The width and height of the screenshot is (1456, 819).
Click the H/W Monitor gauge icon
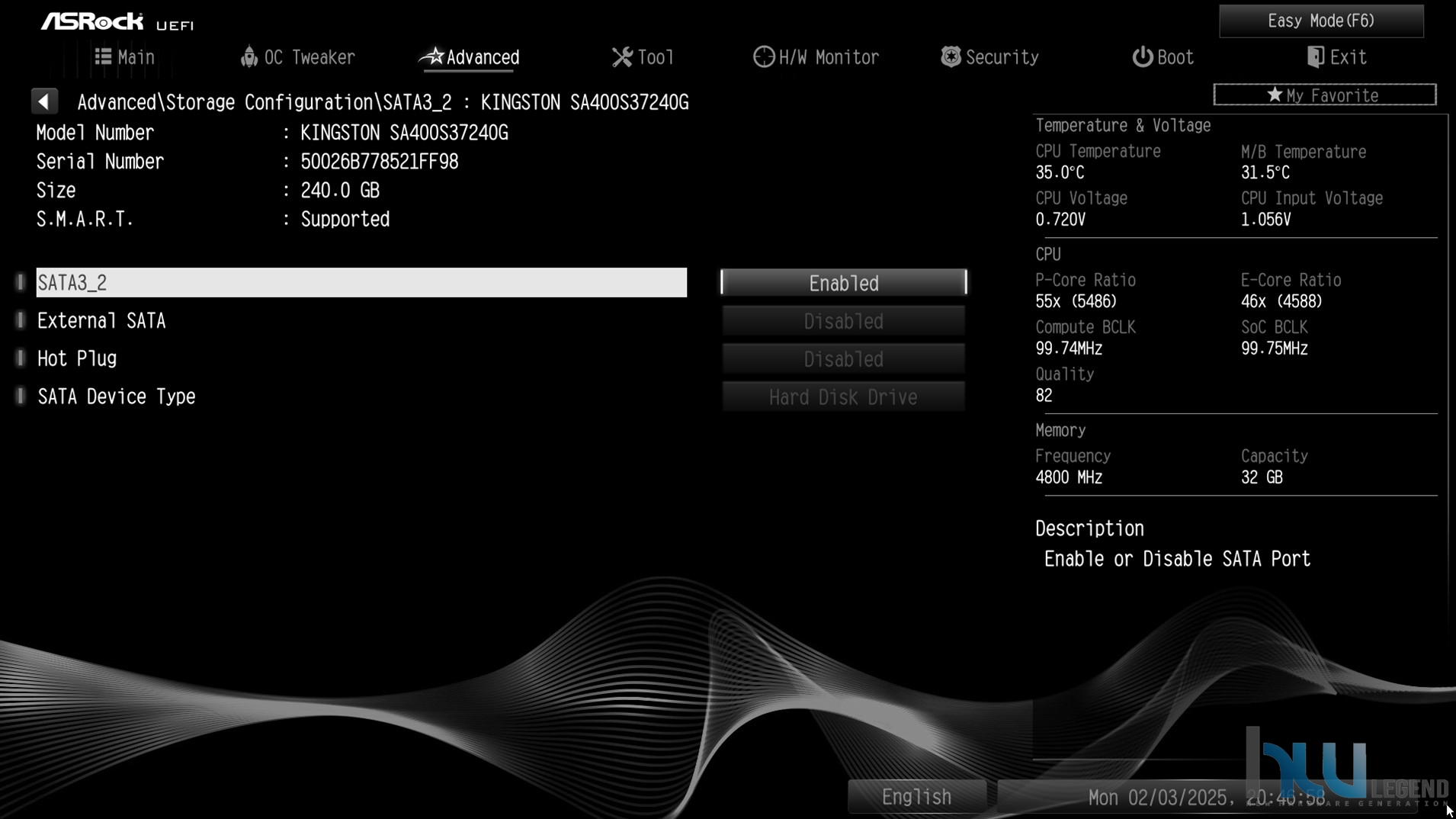763,57
